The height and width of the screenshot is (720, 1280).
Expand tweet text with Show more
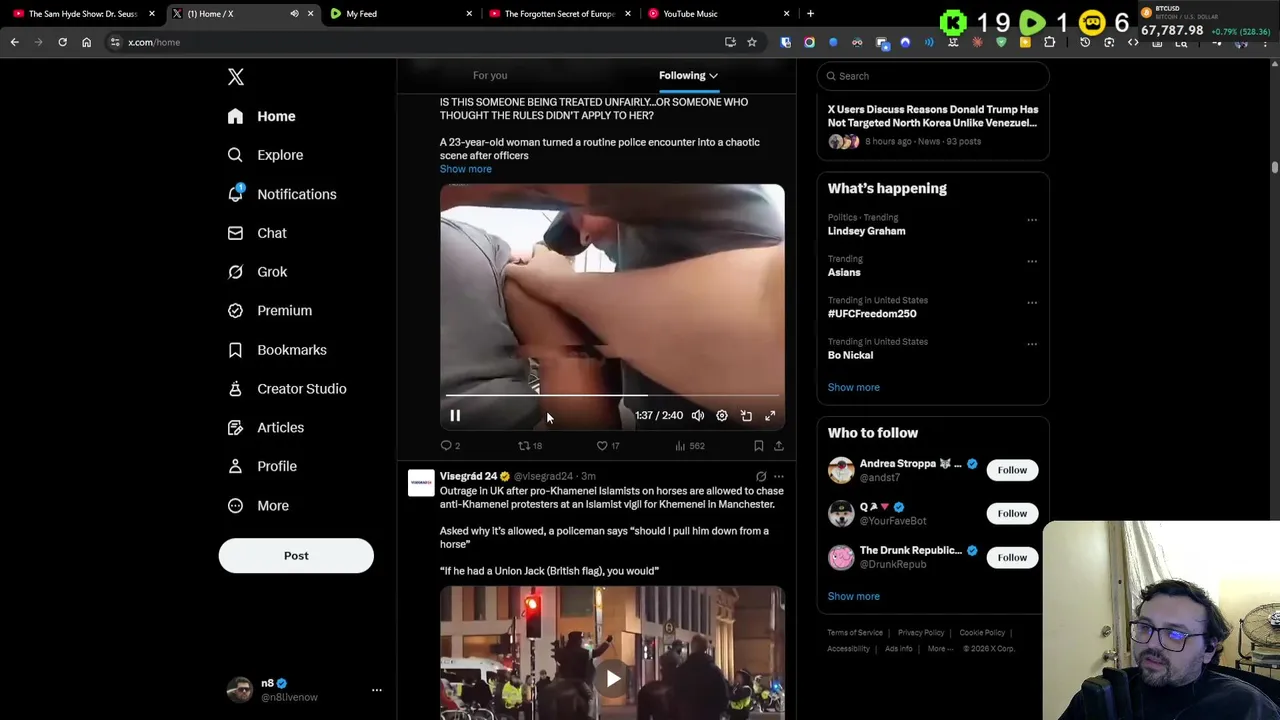(466, 169)
